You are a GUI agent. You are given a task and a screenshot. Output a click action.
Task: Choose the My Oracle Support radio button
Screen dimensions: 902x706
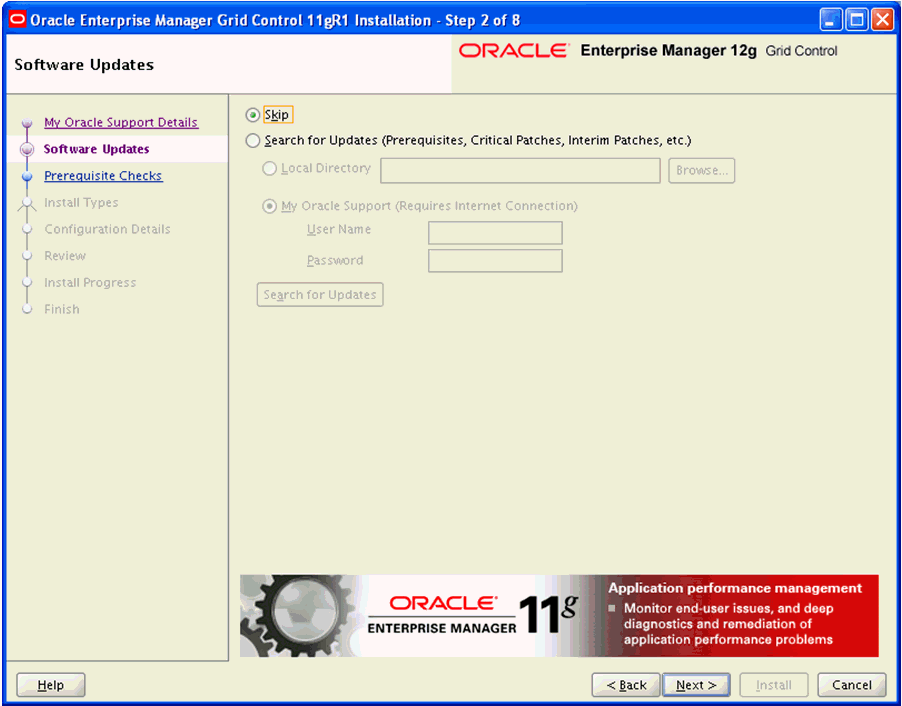point(269,206)
